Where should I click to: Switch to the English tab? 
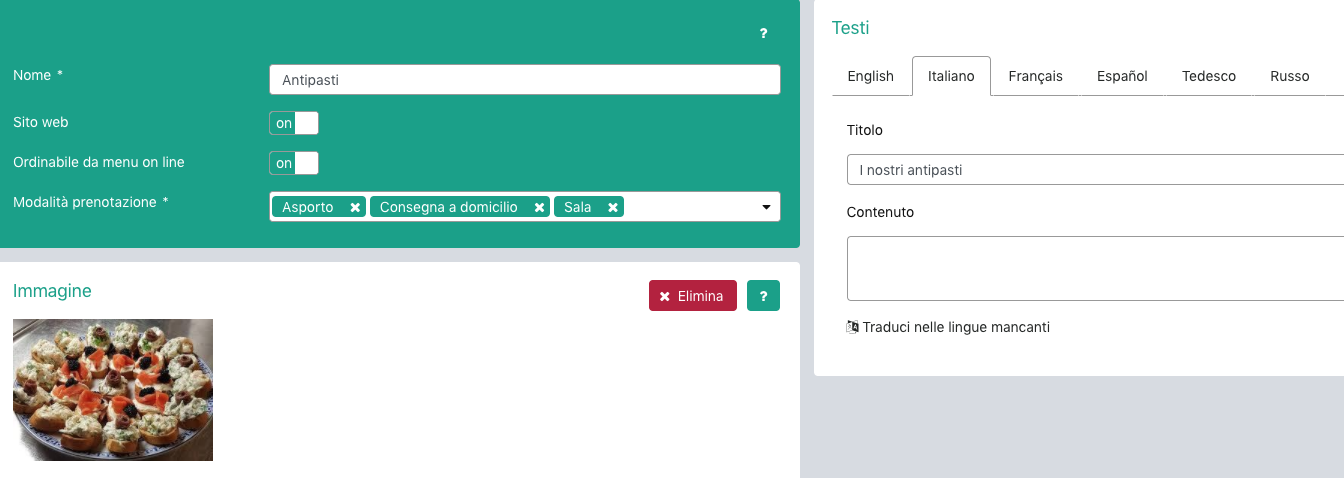pos(870,76)
